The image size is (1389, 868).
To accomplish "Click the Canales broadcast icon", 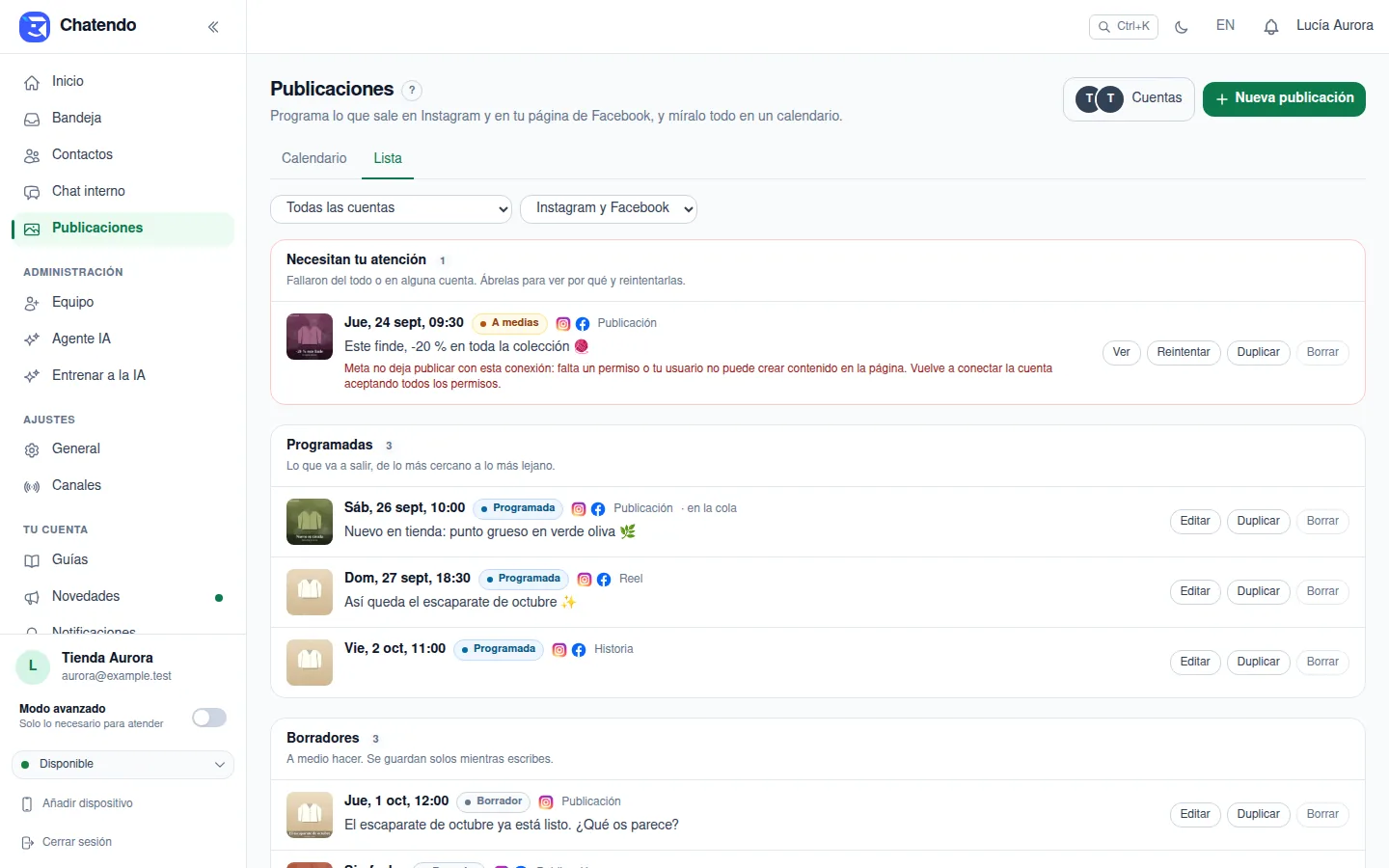I will (32, 486).
